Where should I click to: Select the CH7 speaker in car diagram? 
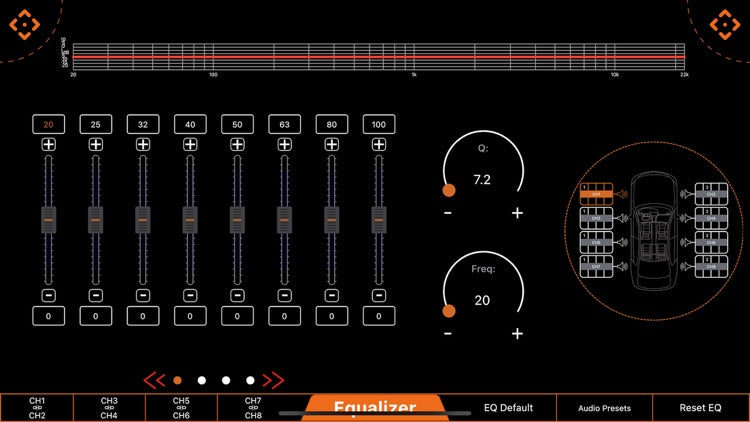[x=596, y=267]
